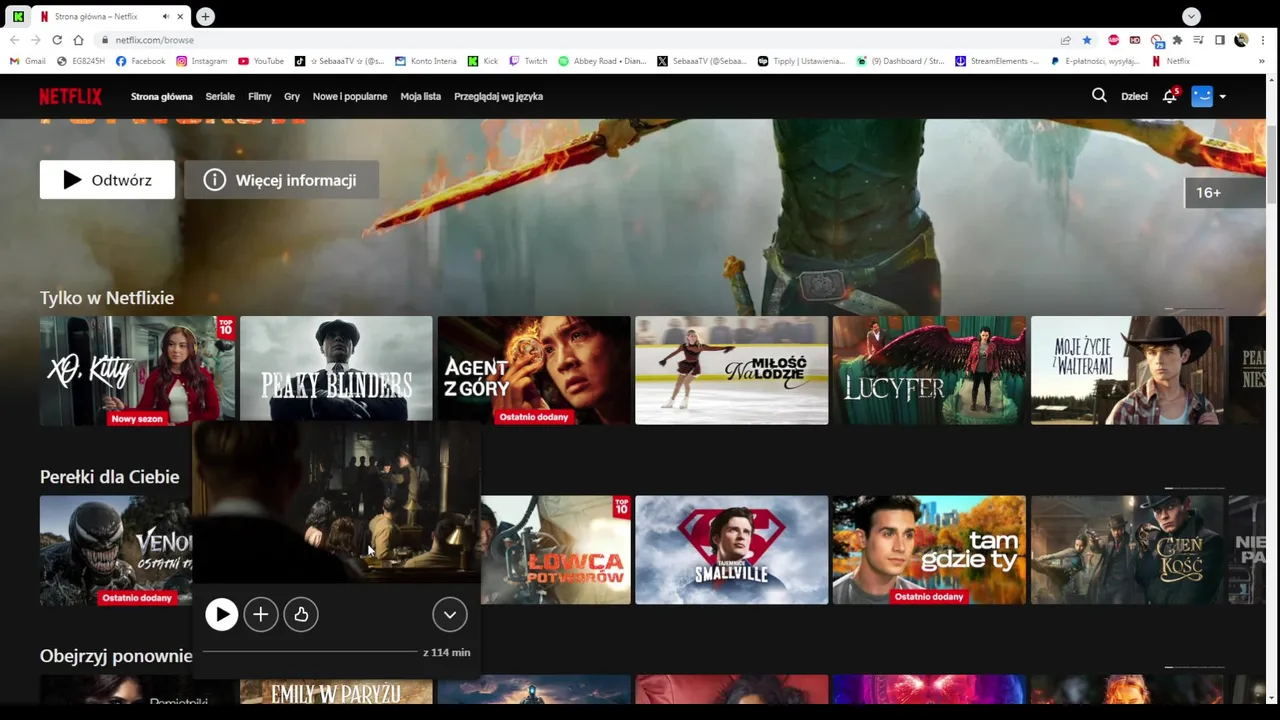The image size is (1280, 720).
Task: Click browser home icon
Action: 78,40
